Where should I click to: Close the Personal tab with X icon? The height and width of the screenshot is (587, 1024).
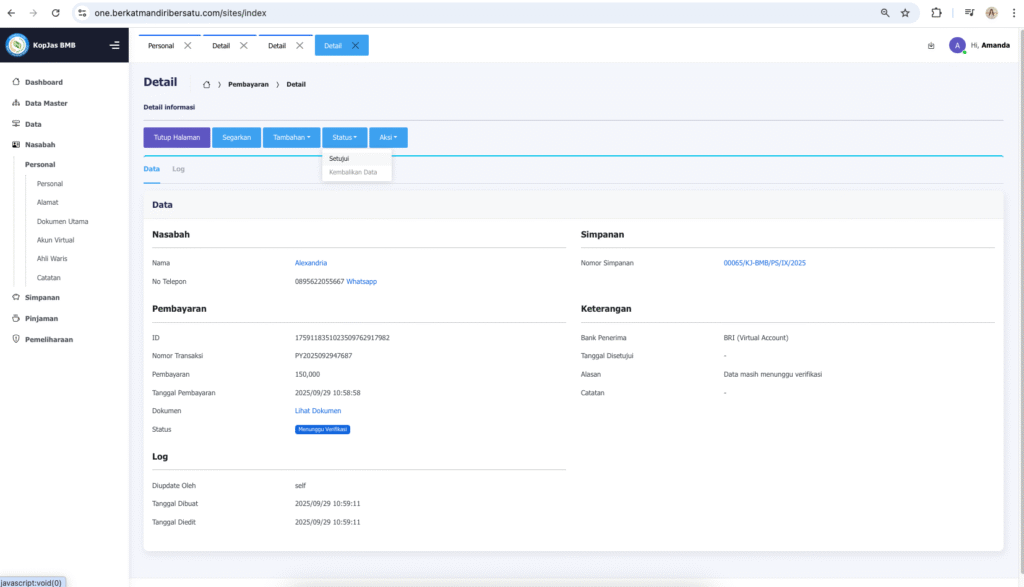coord(188,46)
